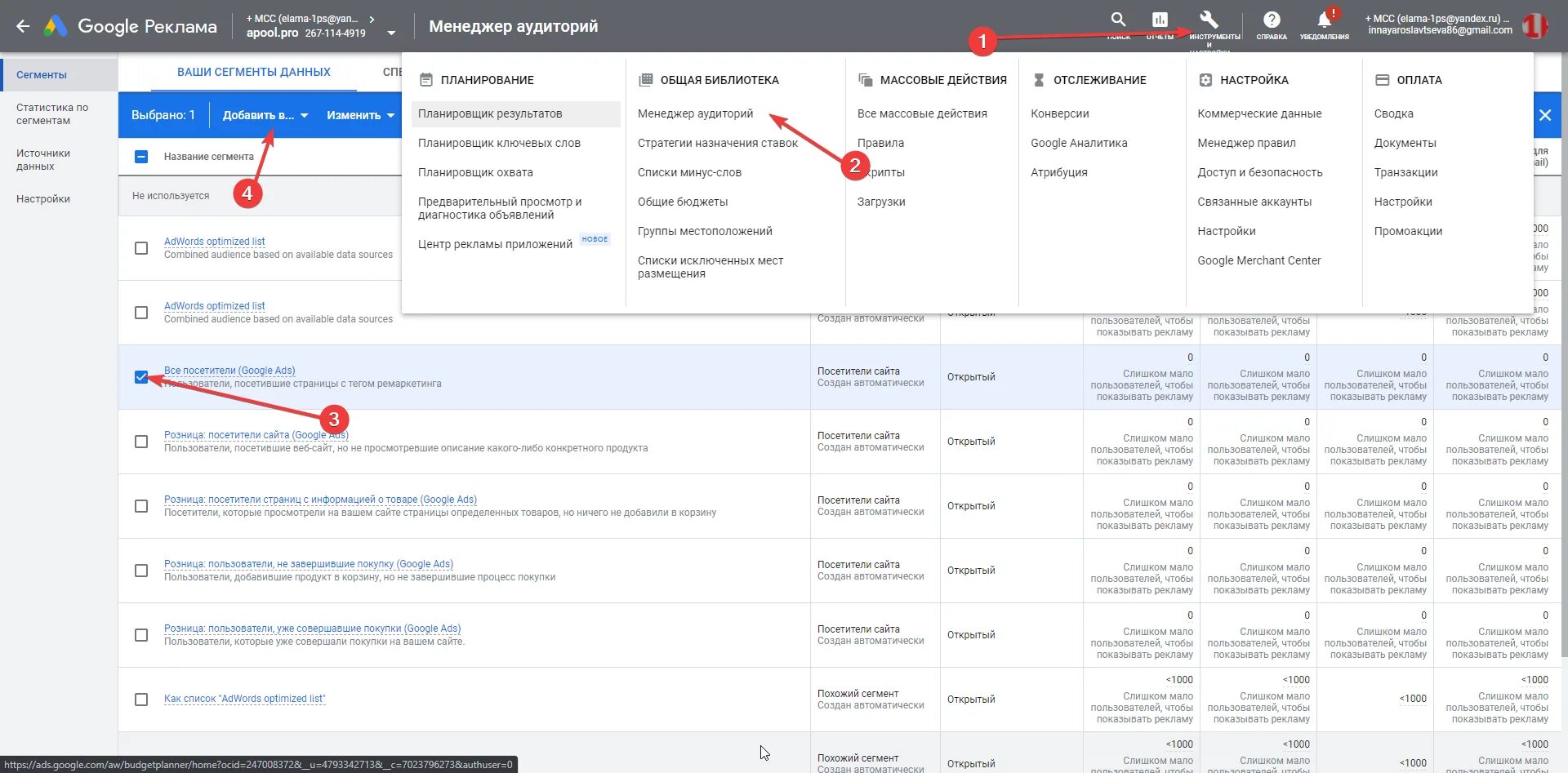1568x773 pixels.
Task: Open the Reports chart icon
Action: point(1160,20)
